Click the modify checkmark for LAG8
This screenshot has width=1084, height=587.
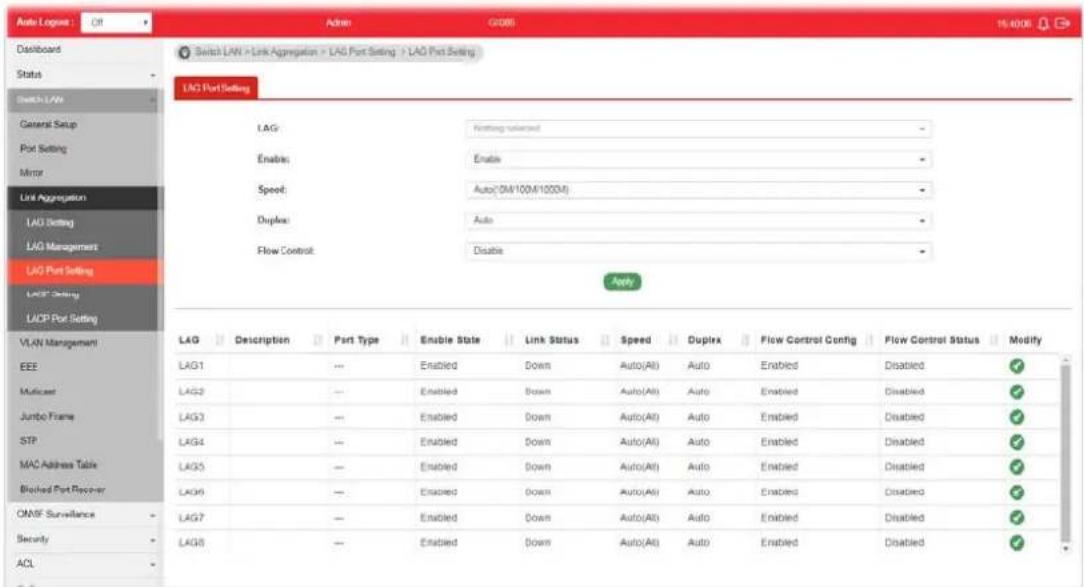point(1016,543)
